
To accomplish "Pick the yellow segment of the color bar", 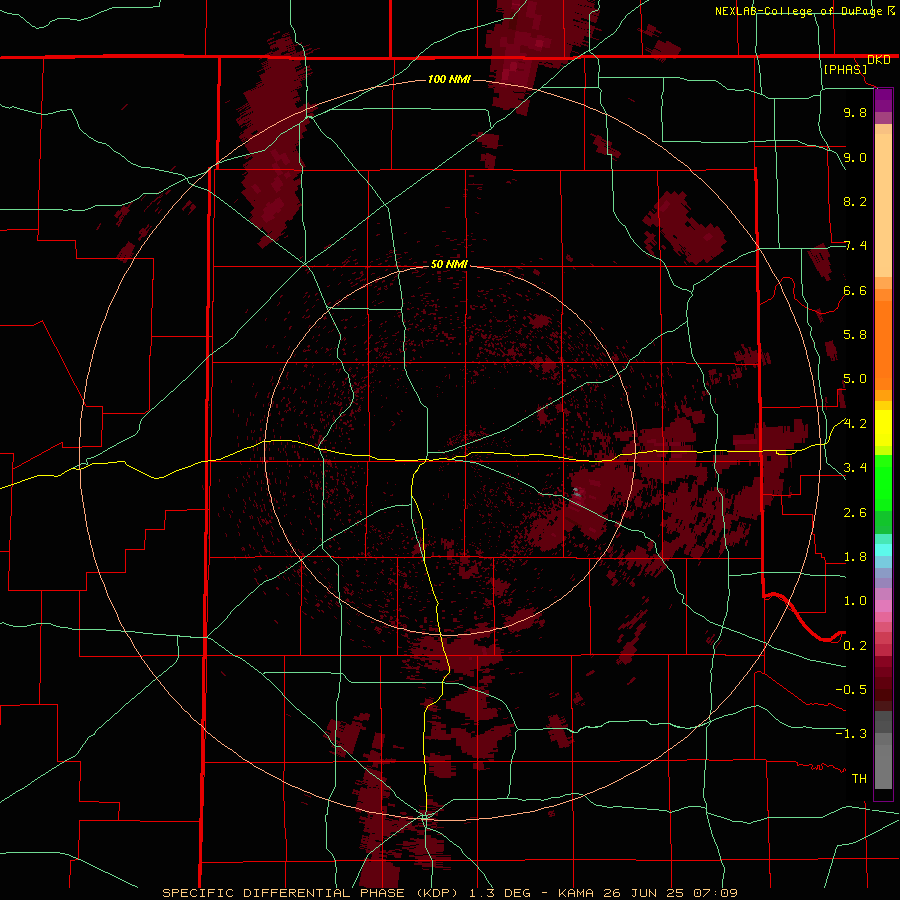I will [883, 428].
